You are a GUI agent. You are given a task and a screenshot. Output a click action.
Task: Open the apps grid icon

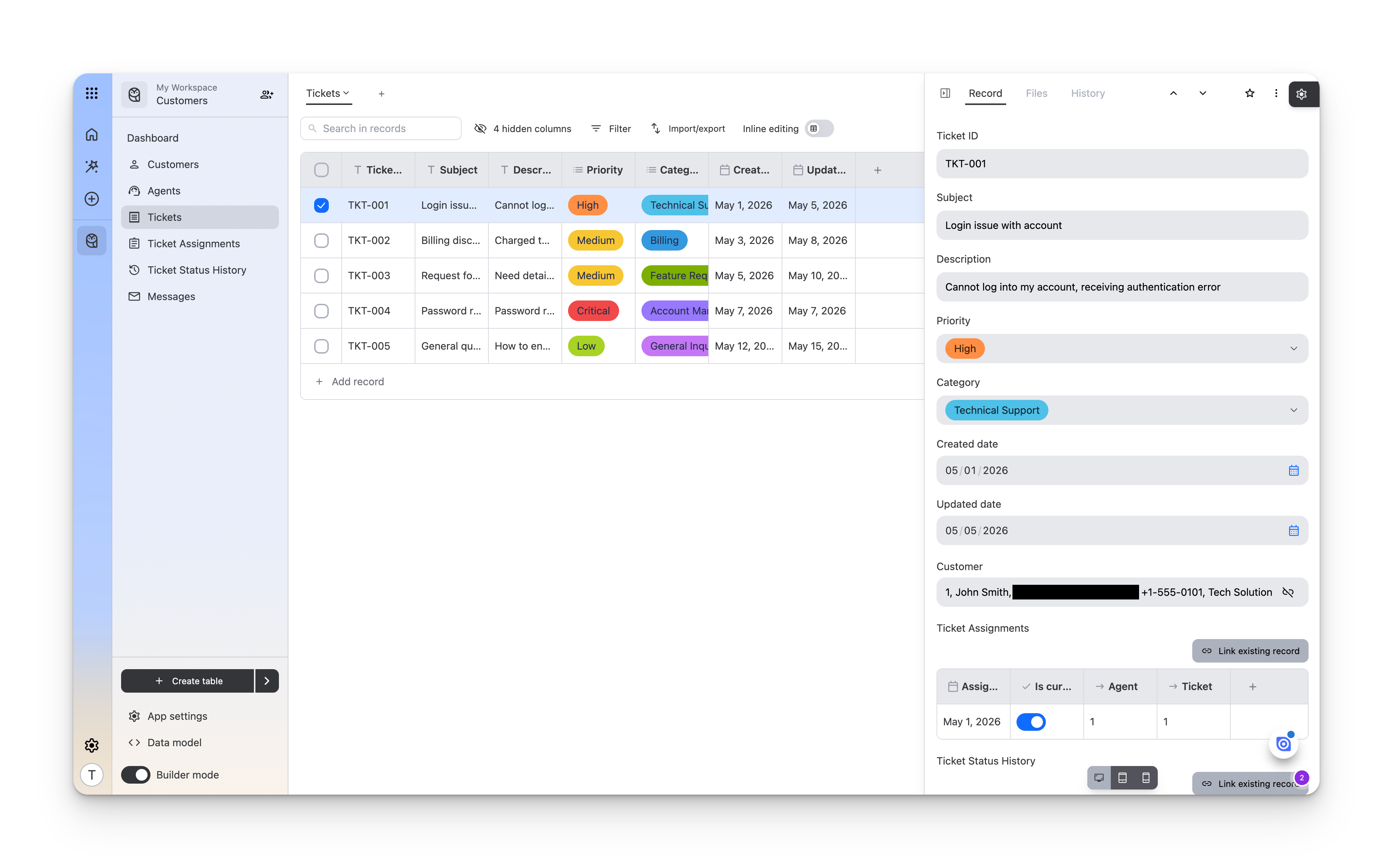[x=92, y=93]
